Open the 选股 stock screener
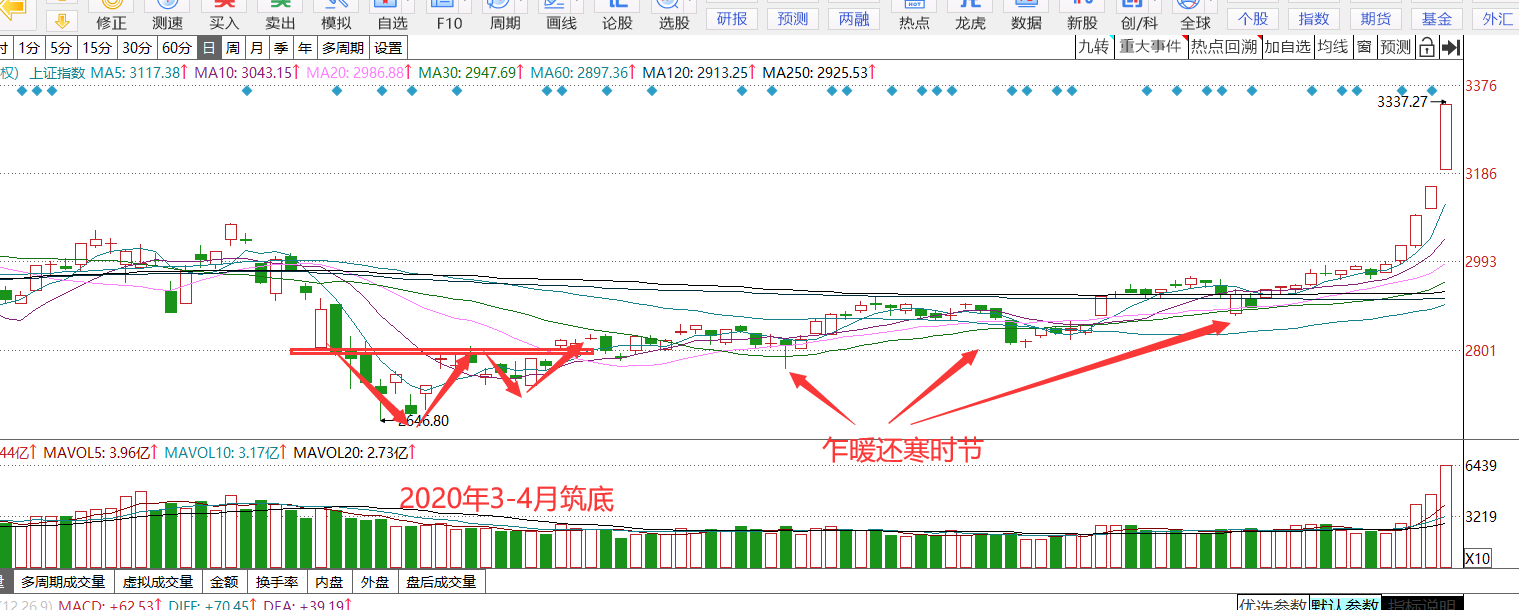The height and width of the screenshot is (610, 1519). pyautogui.click(x=674, y=16)
